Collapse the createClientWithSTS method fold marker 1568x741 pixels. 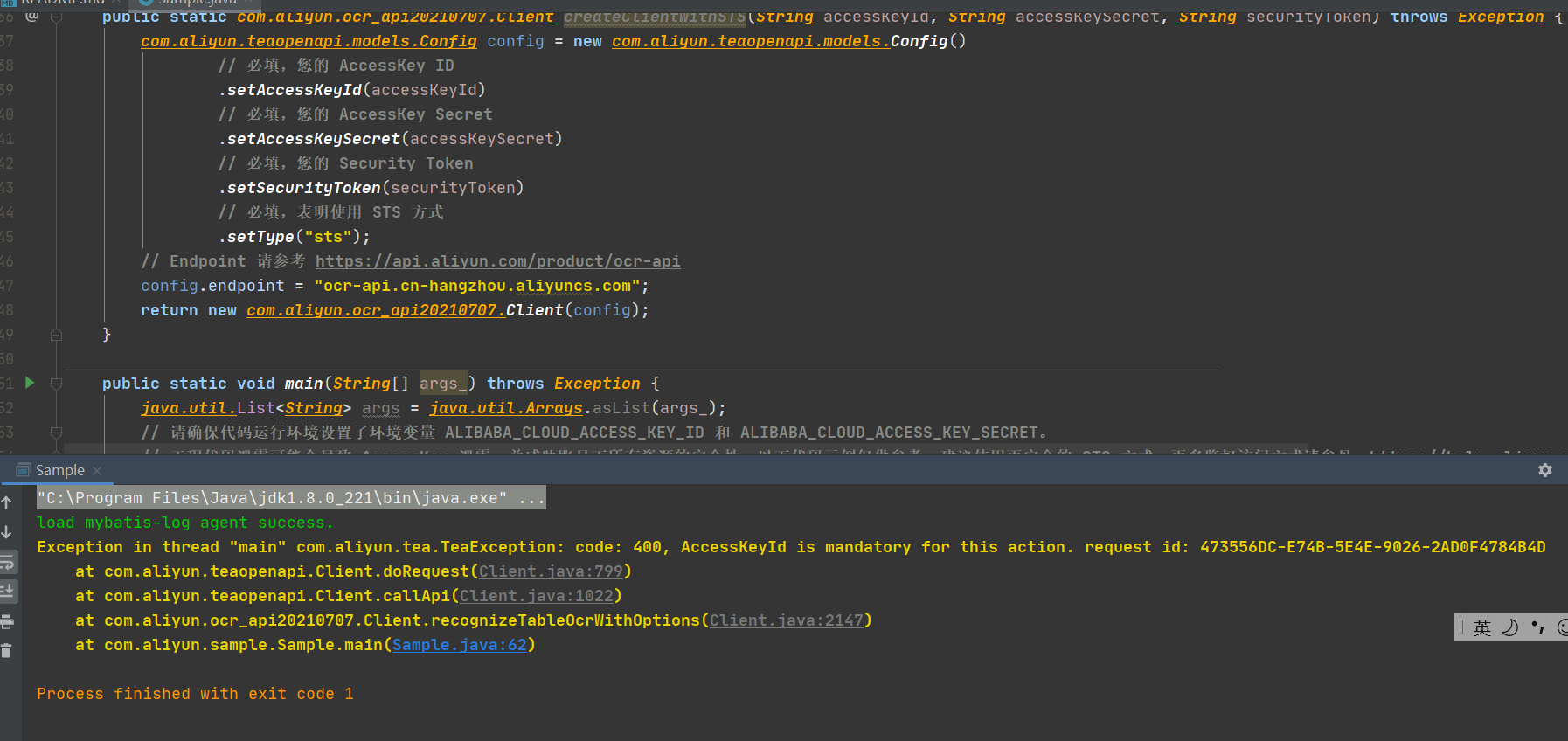(x=56, y=17)
